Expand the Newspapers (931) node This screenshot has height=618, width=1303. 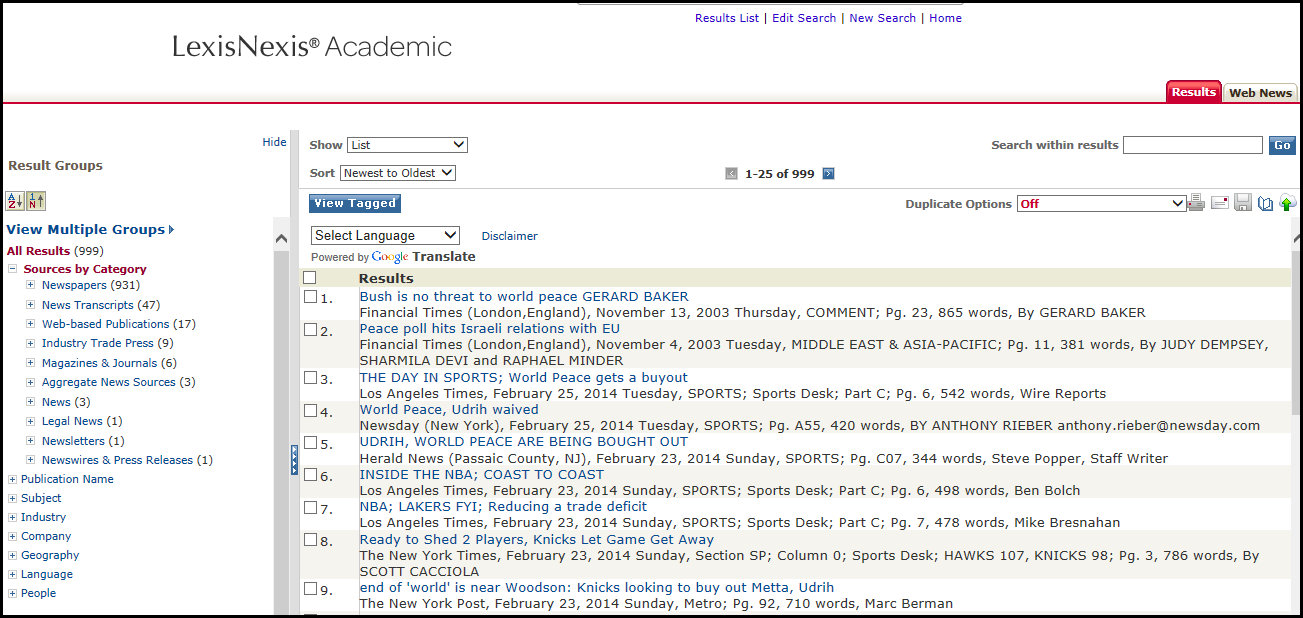[x=31, y=286]
